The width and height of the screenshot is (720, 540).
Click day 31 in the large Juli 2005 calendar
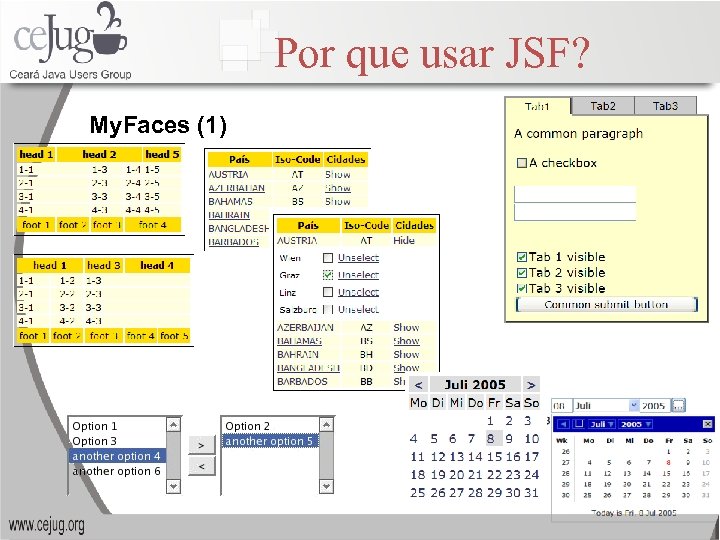click(x=531, y=493)
